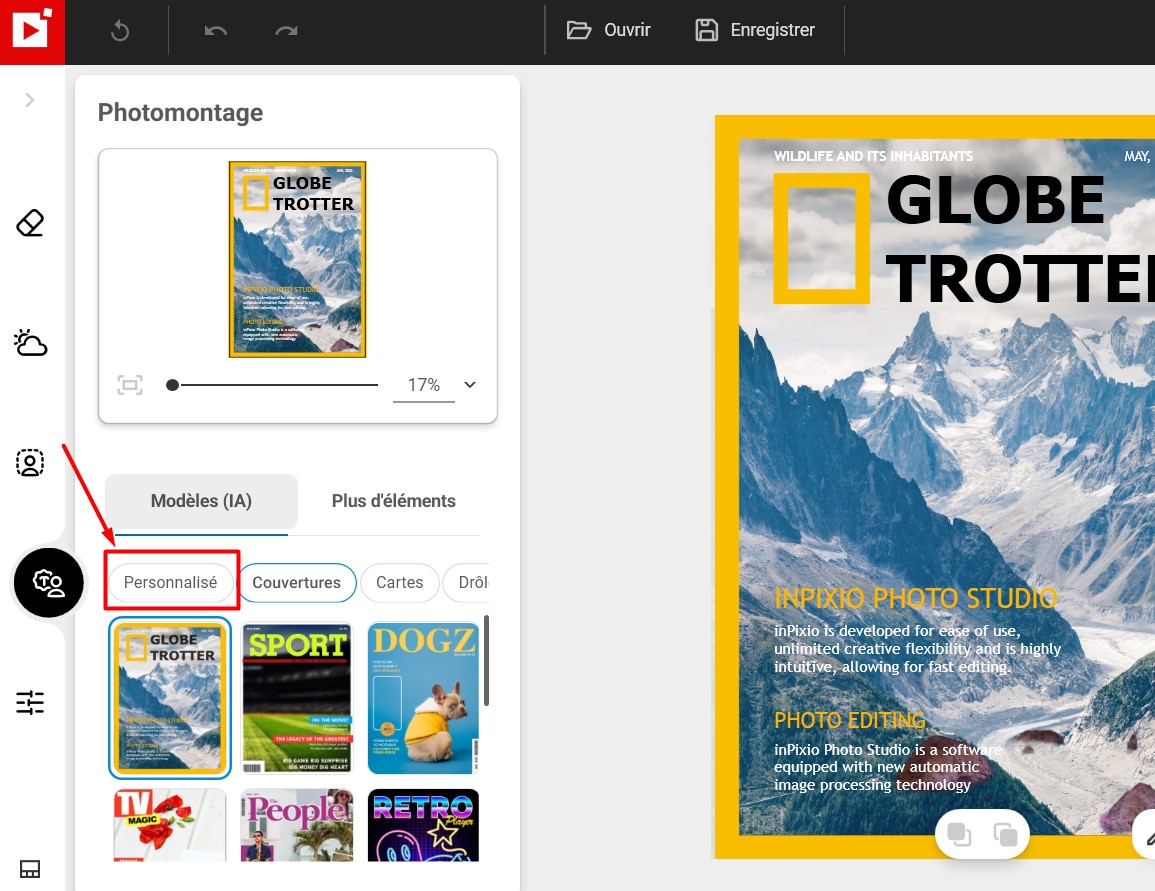
Task: Click the zoom slider handle
Action: click(172, 385)
